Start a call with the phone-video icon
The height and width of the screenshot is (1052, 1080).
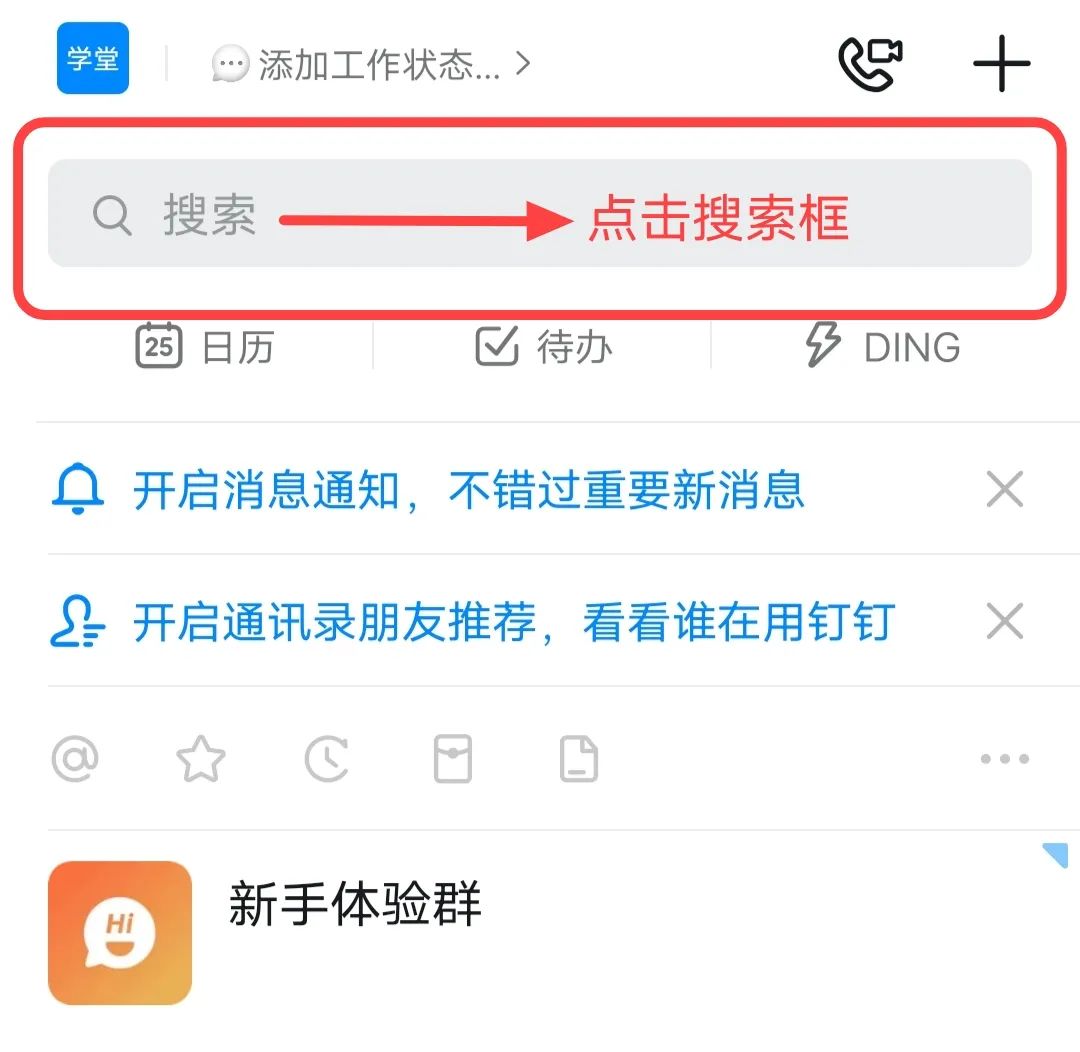point(870,64)
